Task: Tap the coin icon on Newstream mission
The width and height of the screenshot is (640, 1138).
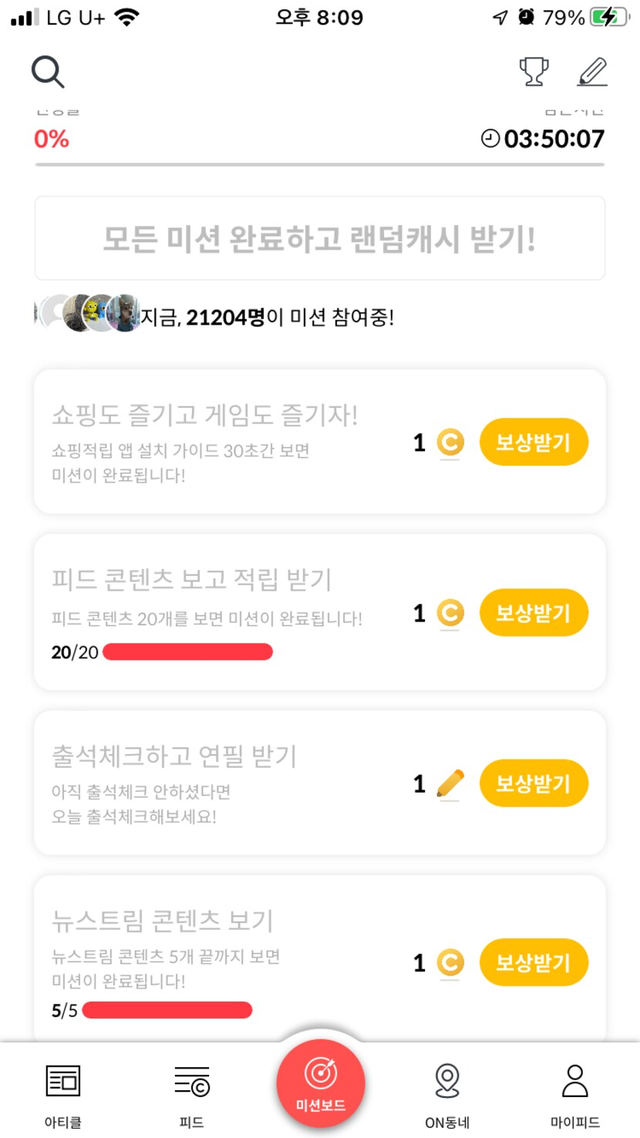Action: (451, 963)
